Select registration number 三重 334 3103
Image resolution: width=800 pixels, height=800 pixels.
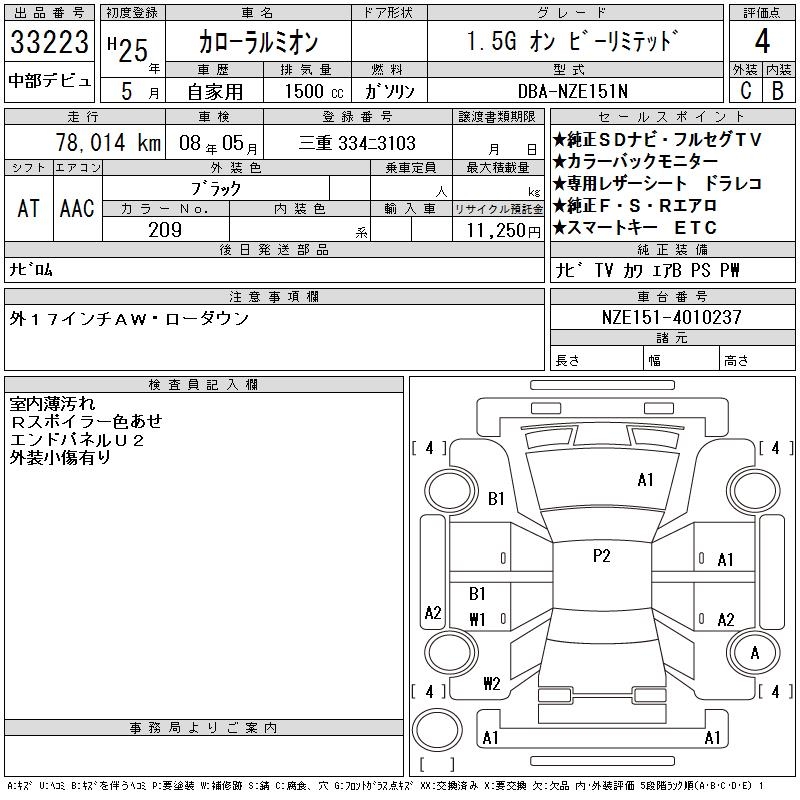point(357,143)
